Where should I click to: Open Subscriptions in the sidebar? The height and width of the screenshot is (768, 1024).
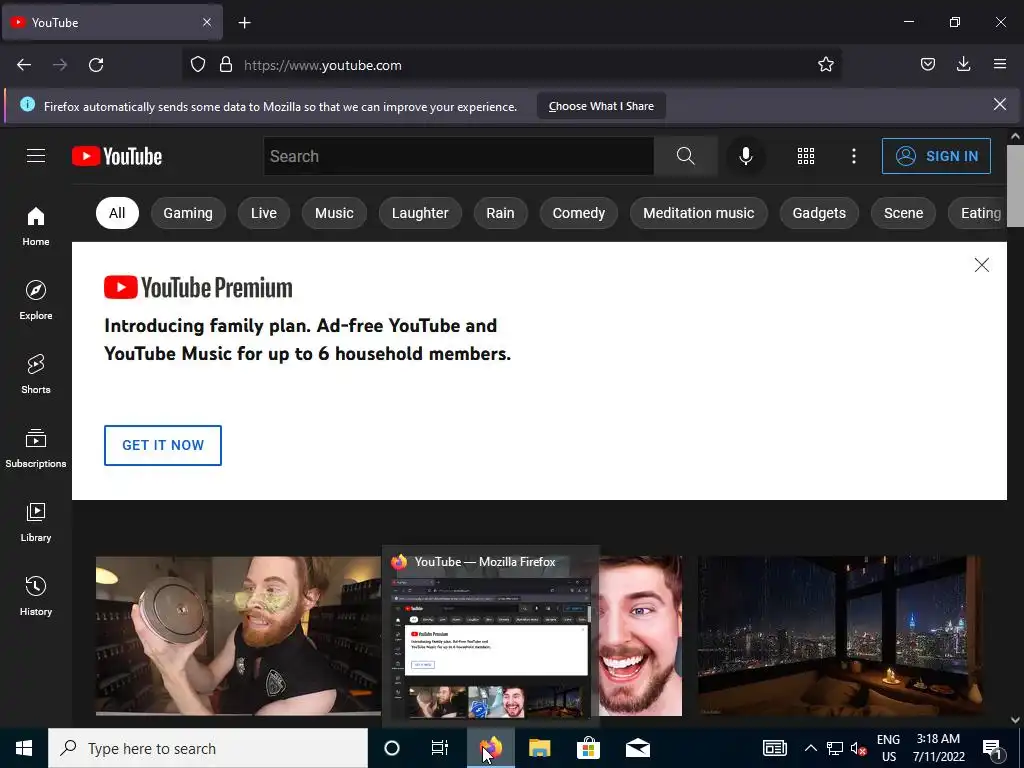click(x=36, y=449)
